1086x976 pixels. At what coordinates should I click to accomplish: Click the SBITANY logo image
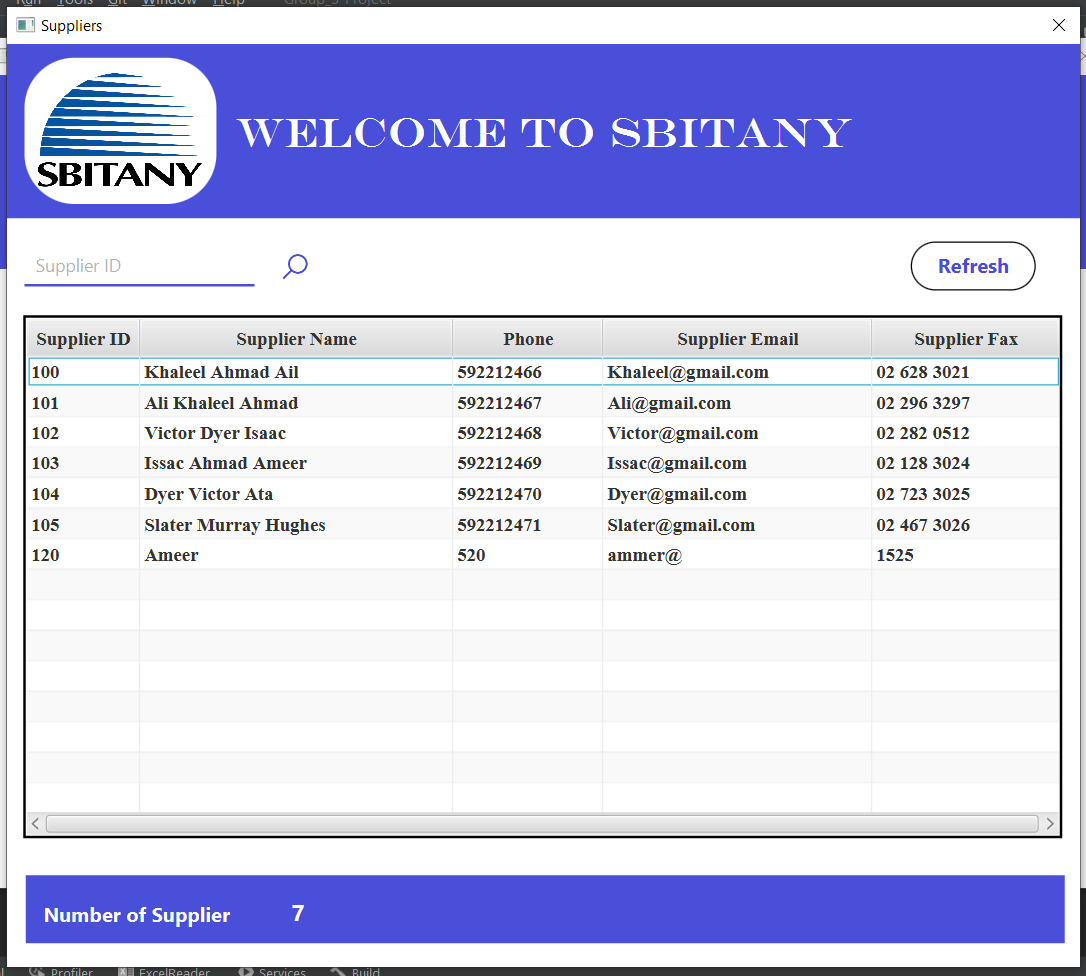point(121,131)
